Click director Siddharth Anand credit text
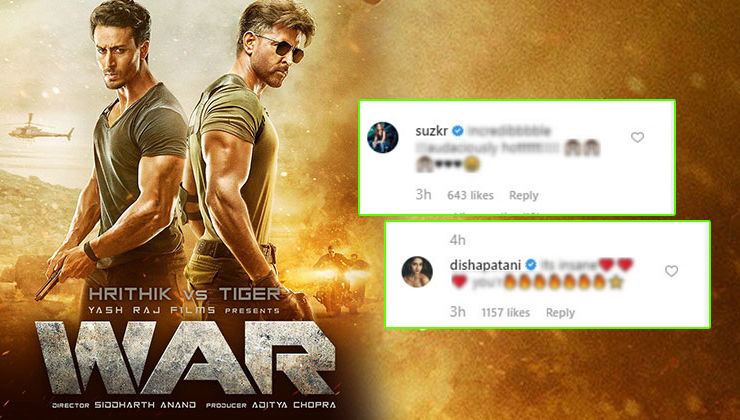Screen dimensions: 740x420 coord(124,405)
